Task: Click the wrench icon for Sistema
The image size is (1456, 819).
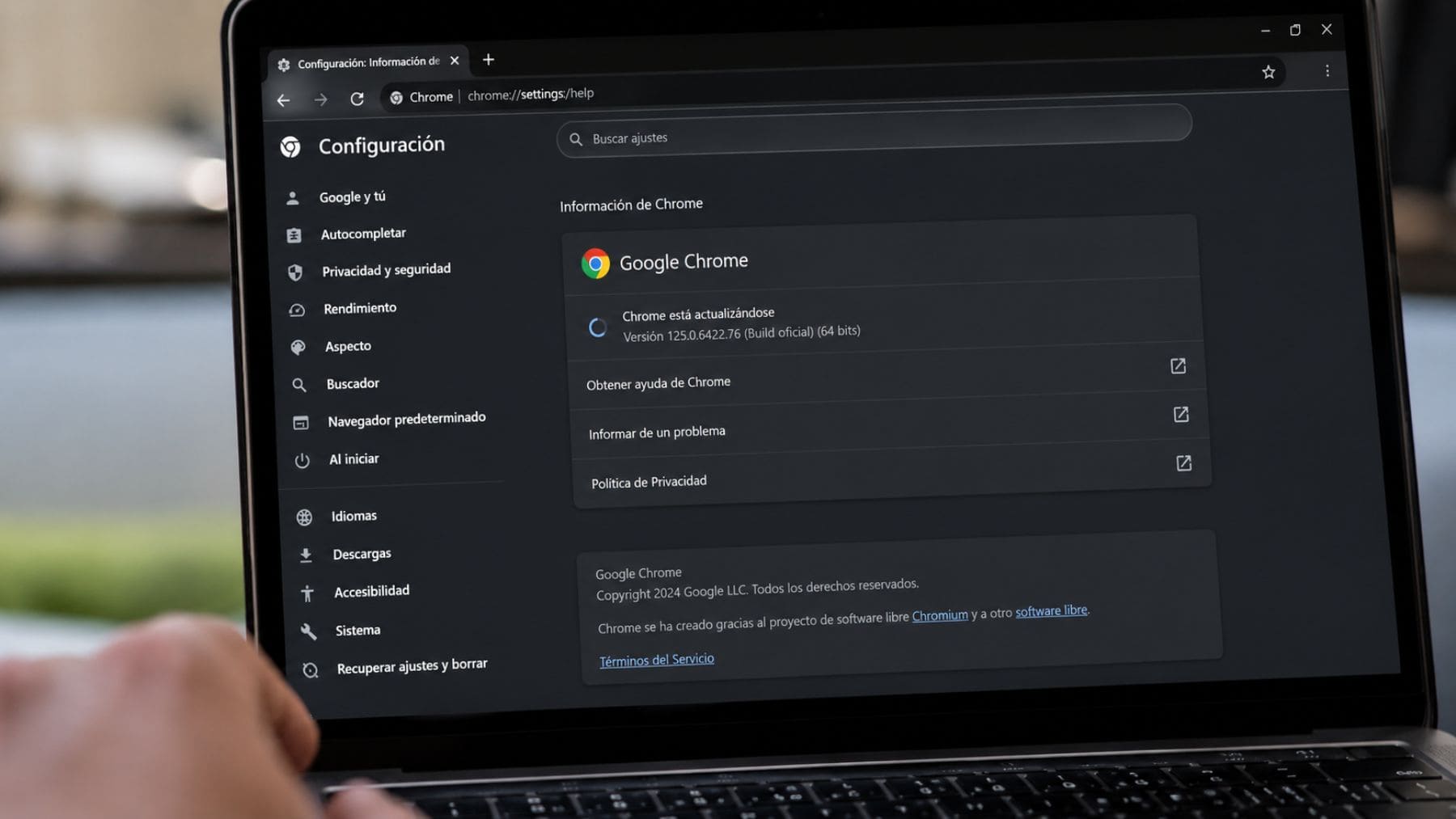Action: (308, 631)
